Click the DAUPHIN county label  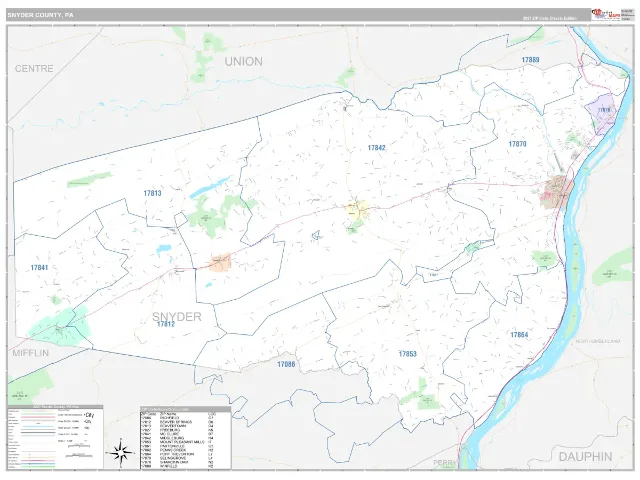point(585,457)
